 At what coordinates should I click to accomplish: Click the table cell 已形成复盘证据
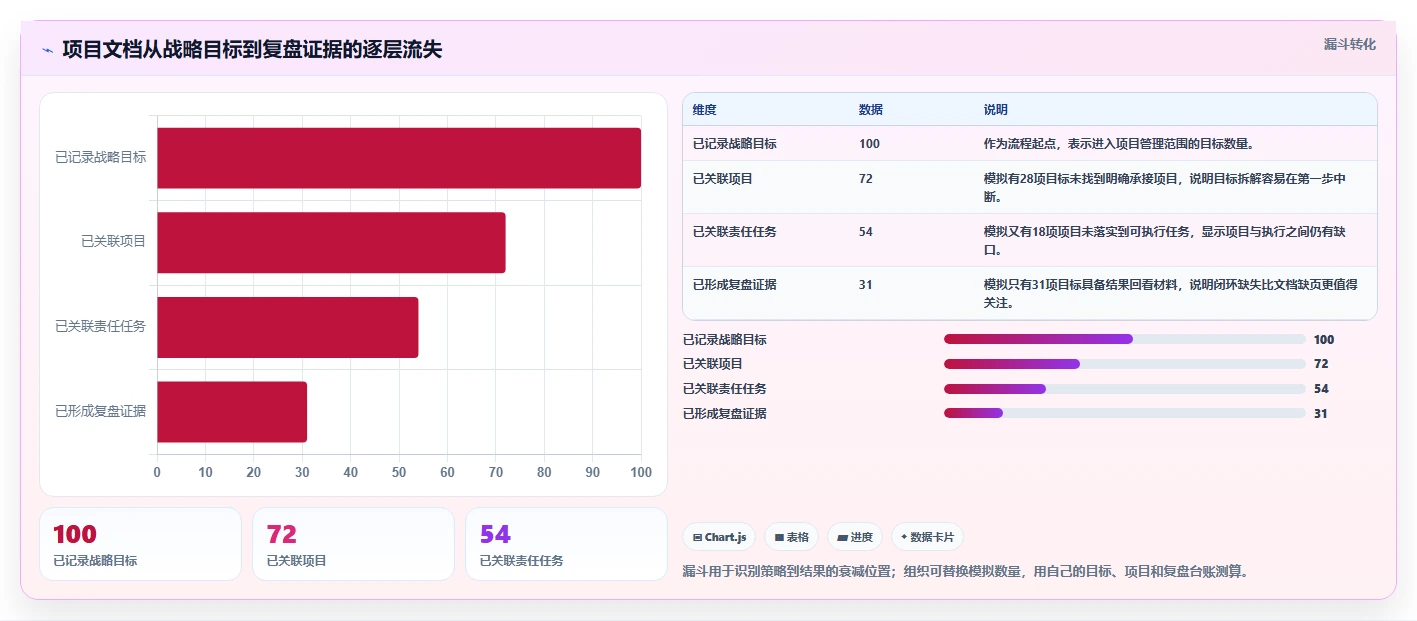click(734, 285)
